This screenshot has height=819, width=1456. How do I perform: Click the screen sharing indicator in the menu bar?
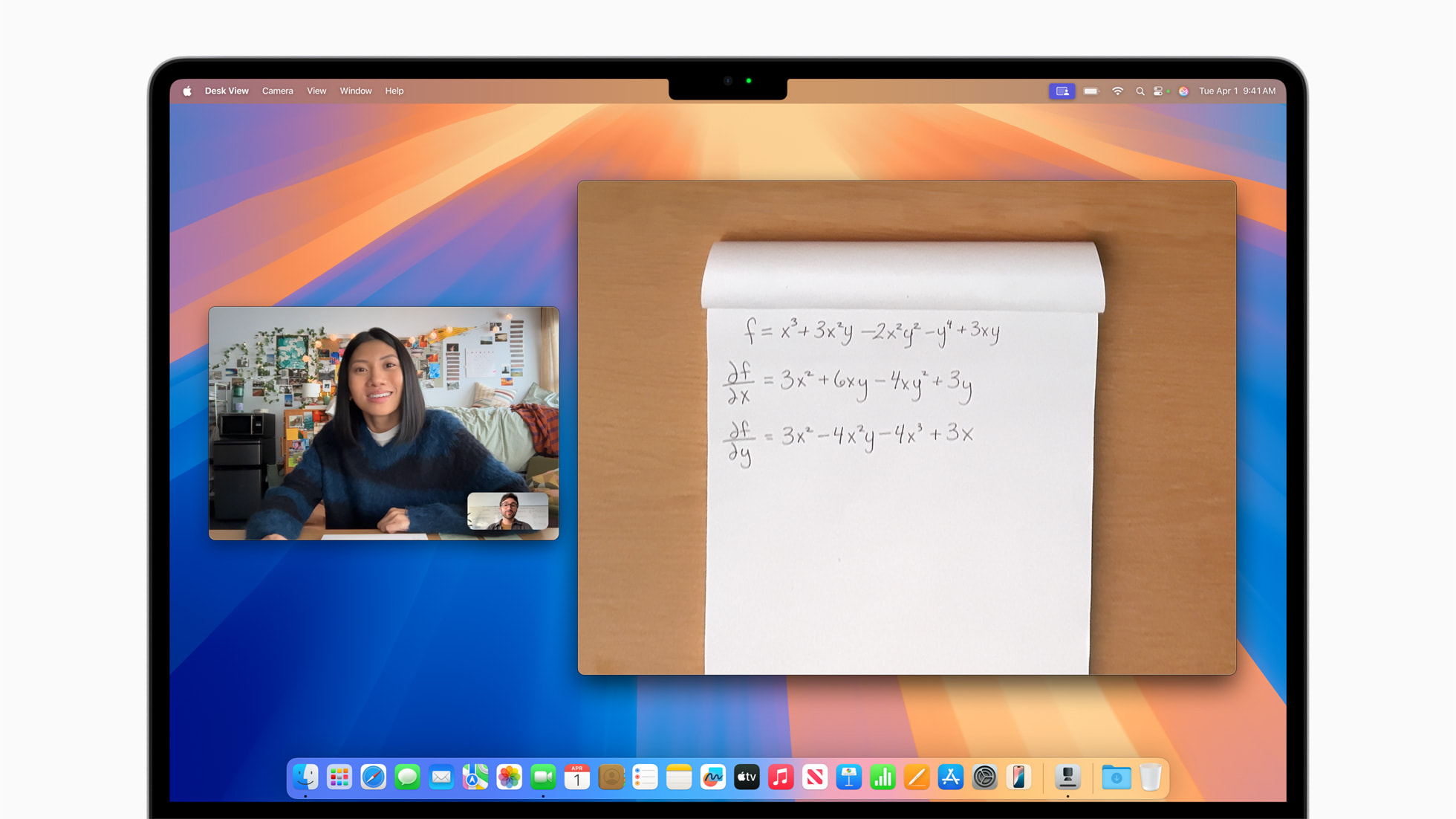(x=1062, y=91)
